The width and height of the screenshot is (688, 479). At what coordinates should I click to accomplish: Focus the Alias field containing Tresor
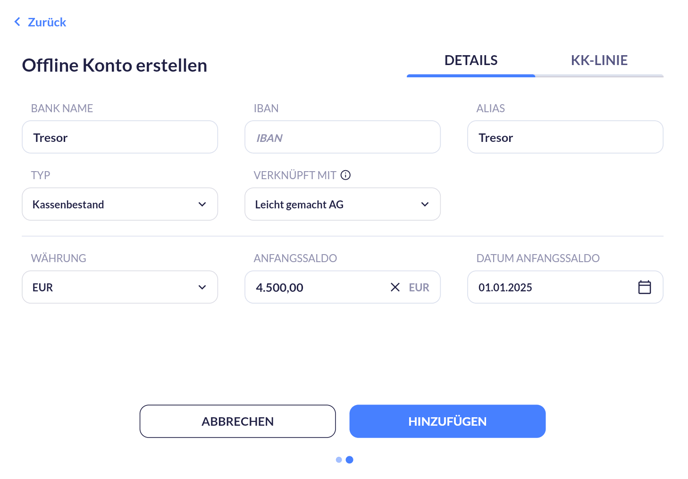pos(565,137)
